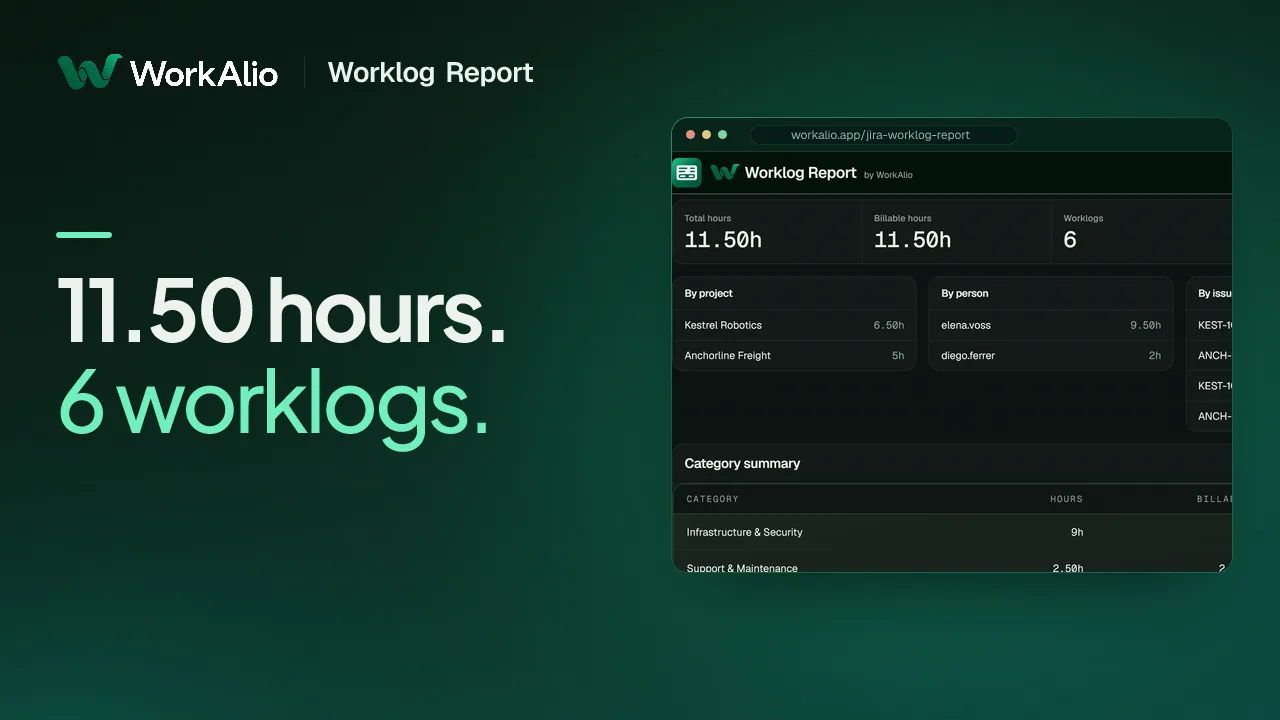Click the WorkAlio logo in the banner
The image size is (1280, 720).
coord(168,72)
